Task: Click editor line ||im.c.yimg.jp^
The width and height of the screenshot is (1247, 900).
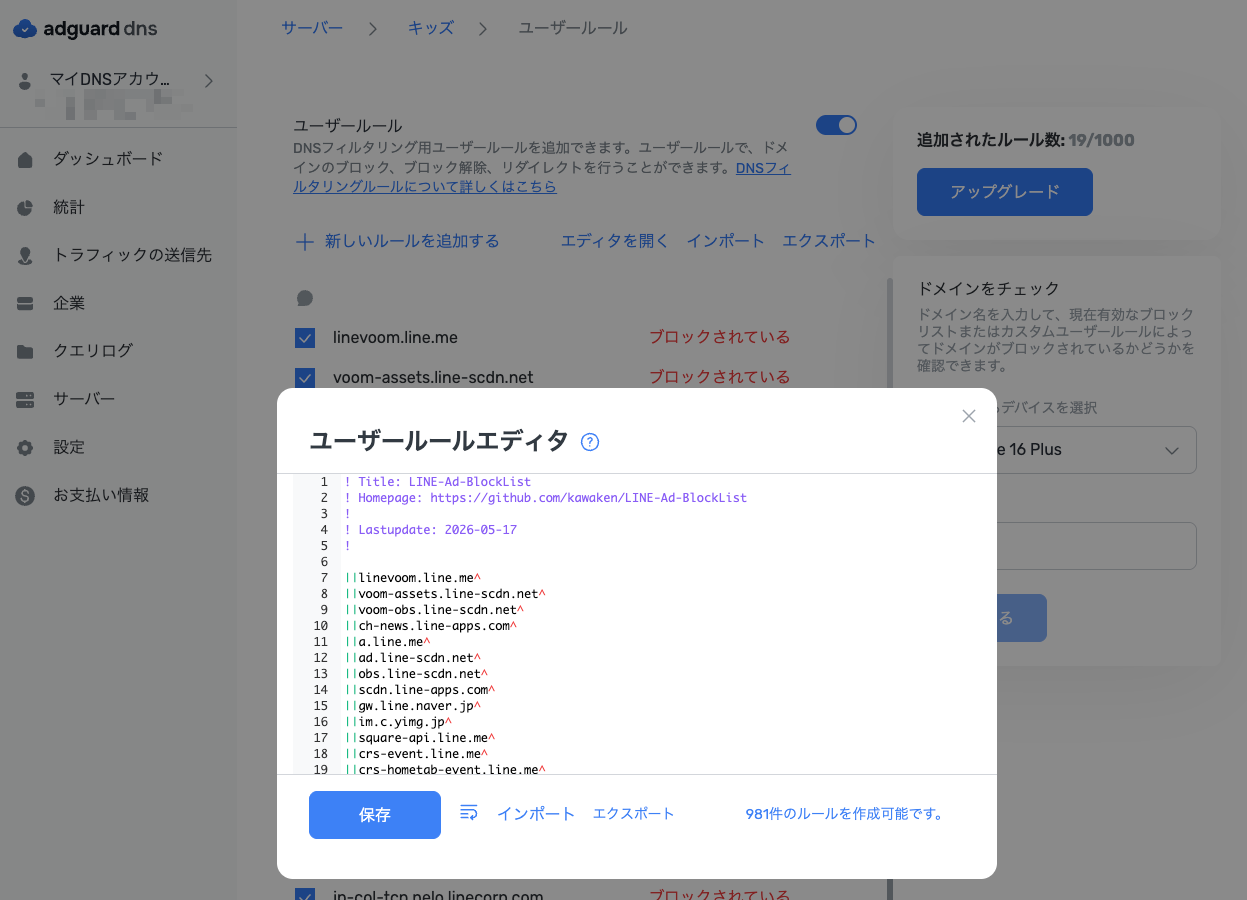Action: [399, 722]
